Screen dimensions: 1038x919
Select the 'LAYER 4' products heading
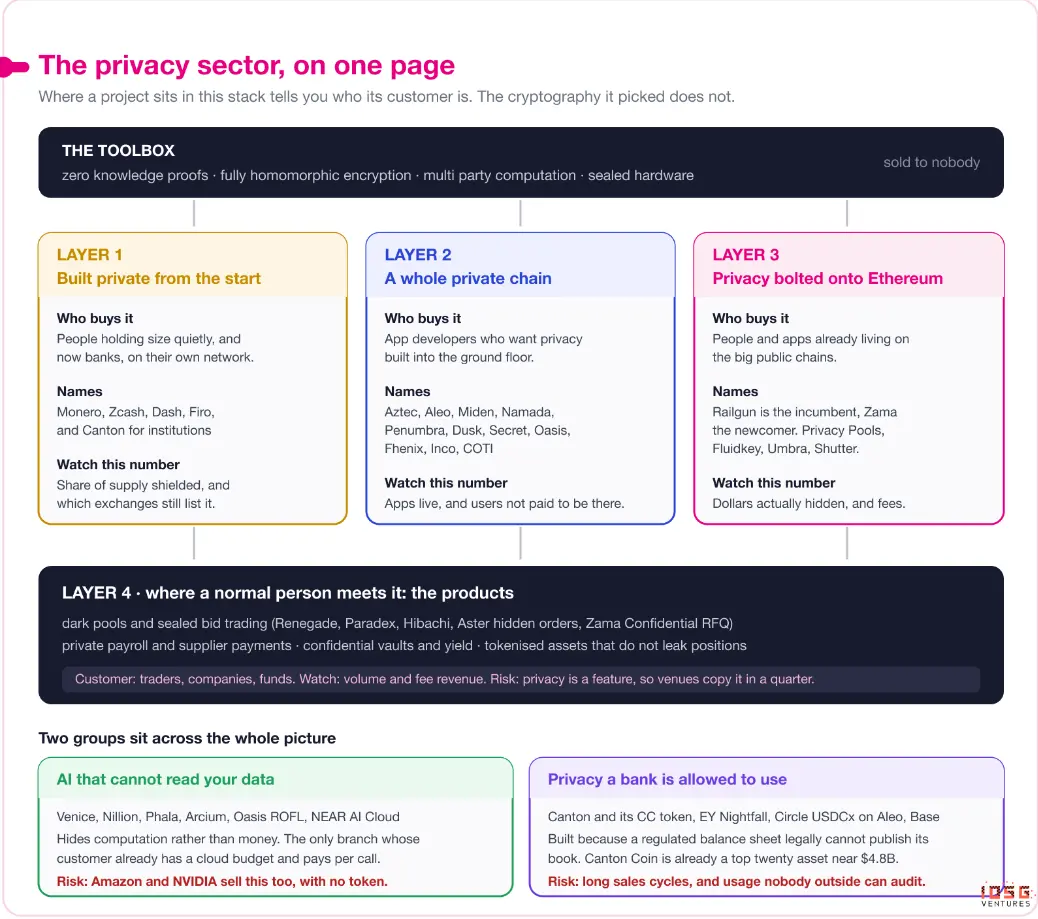click(x=288, y=593)
